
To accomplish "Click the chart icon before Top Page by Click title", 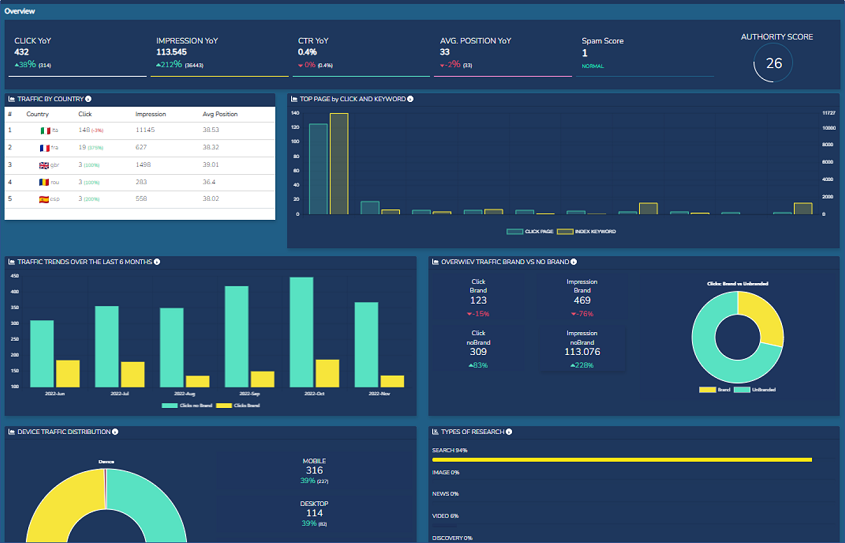I will (x=294, y=99).
